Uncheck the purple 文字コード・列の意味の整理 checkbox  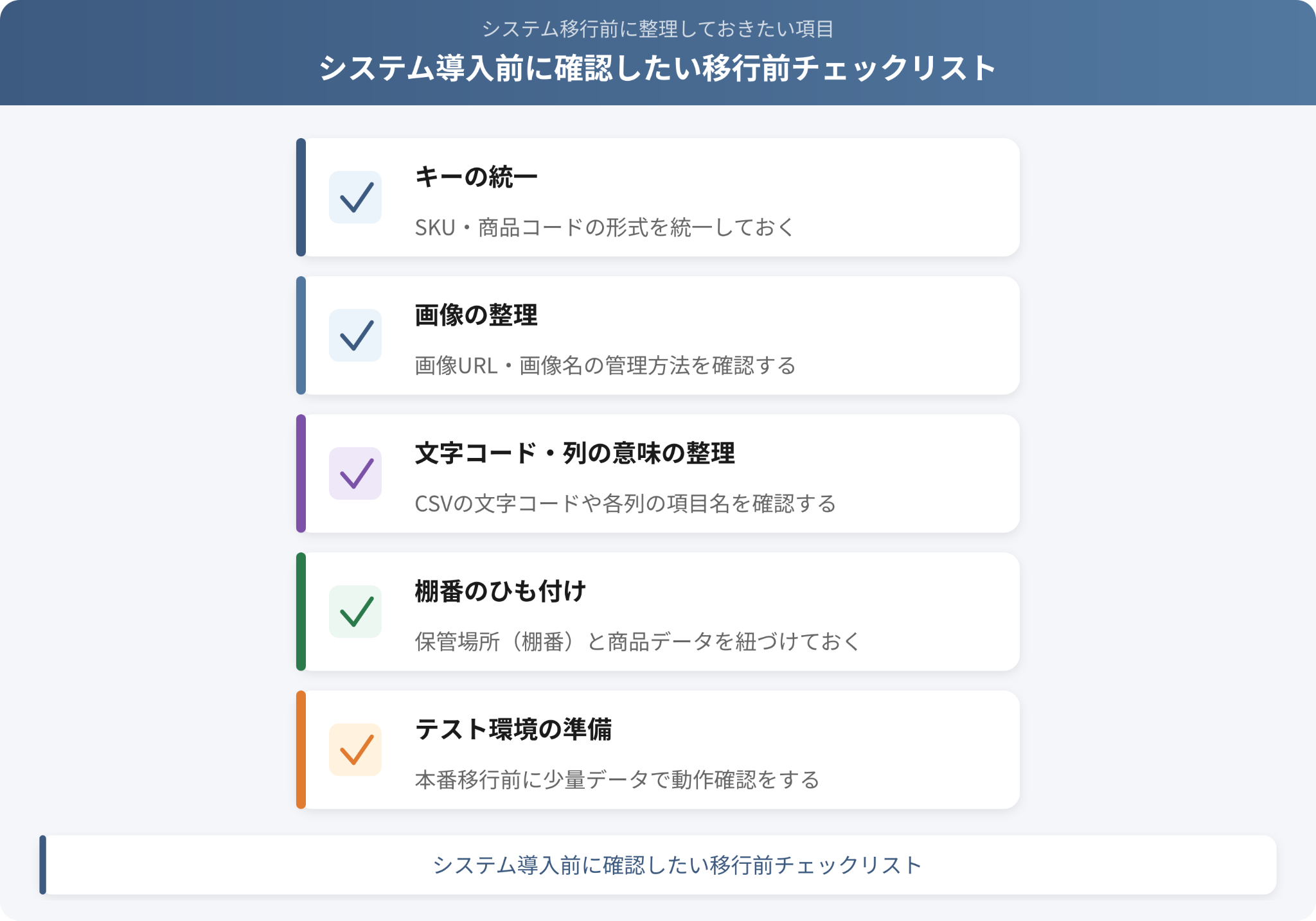[355, 473]
